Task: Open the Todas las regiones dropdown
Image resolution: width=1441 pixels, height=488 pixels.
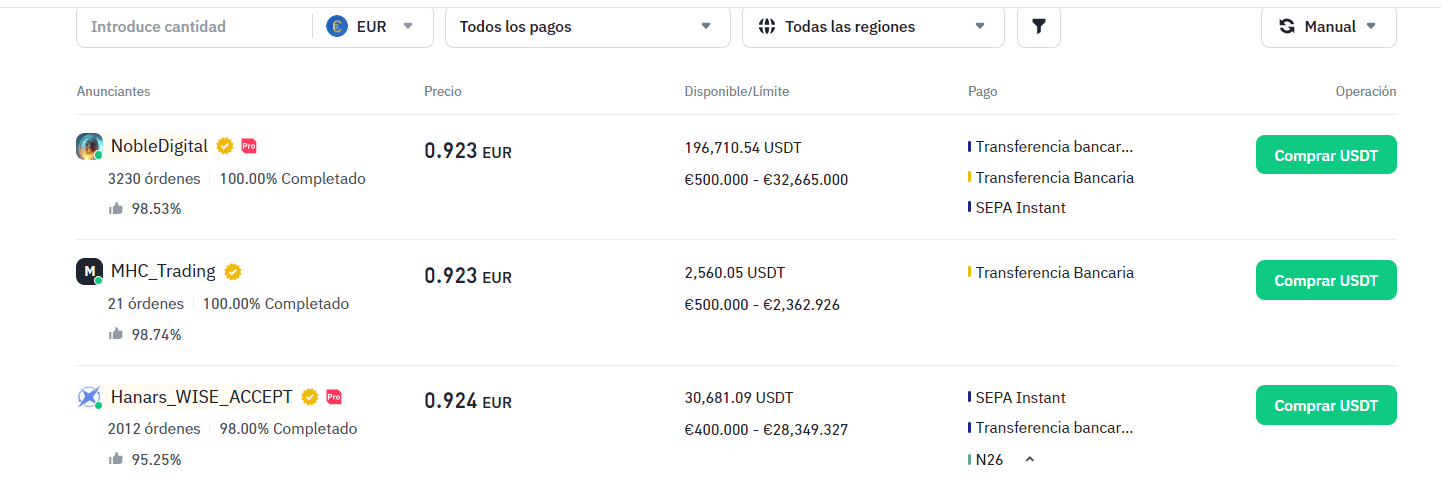Action: (x=873, y=27)
